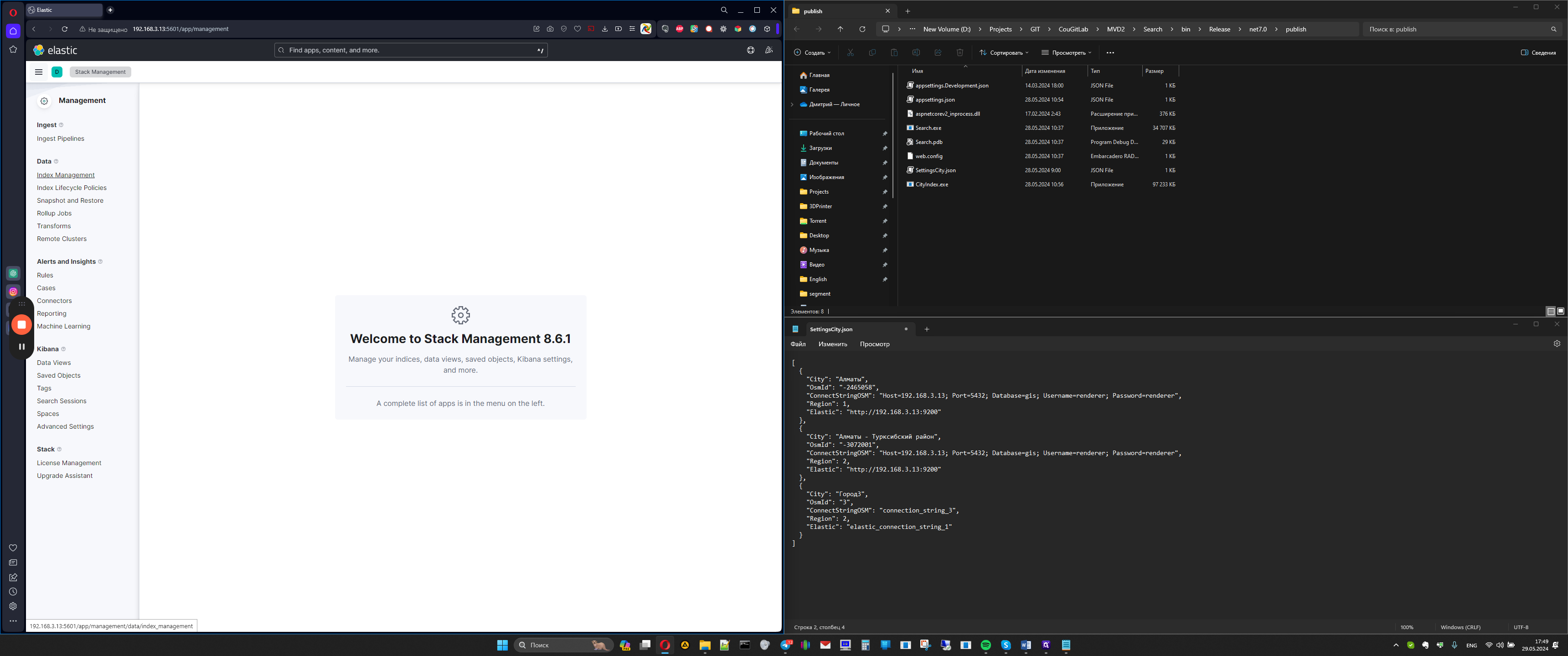
Task: Open Saved Objects in Kibana section
Action: tap(58, 375)
